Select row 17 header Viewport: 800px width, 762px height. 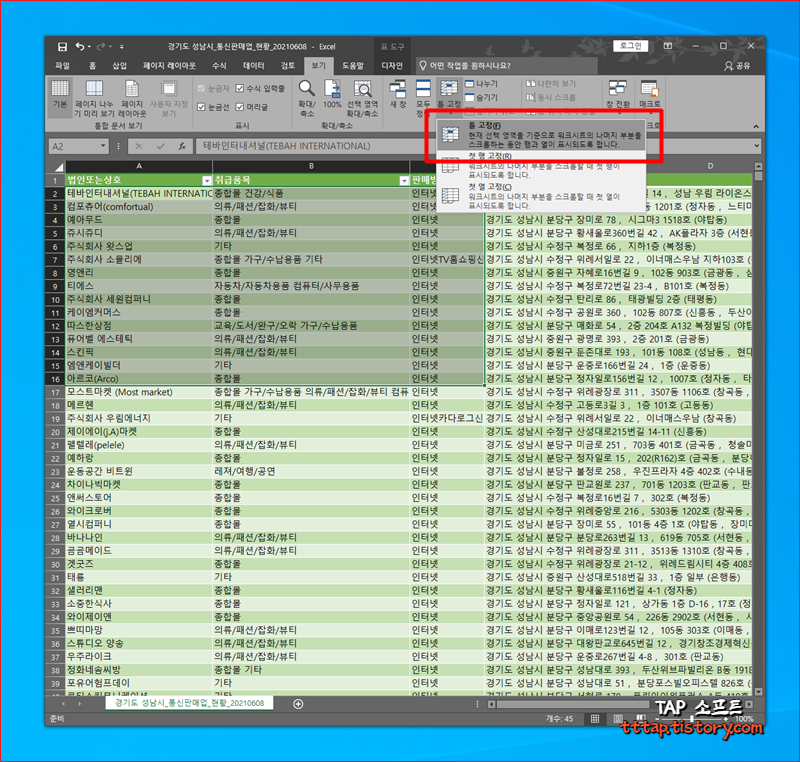pyautogui.click(x=55, y=393)
